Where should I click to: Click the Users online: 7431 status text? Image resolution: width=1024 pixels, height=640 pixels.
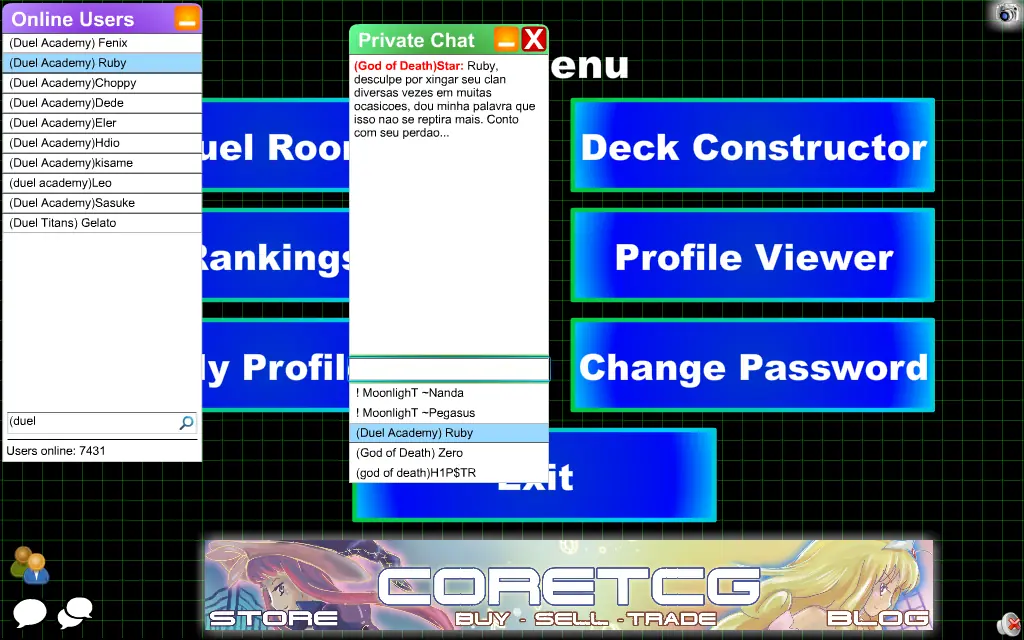coord(56,451)
